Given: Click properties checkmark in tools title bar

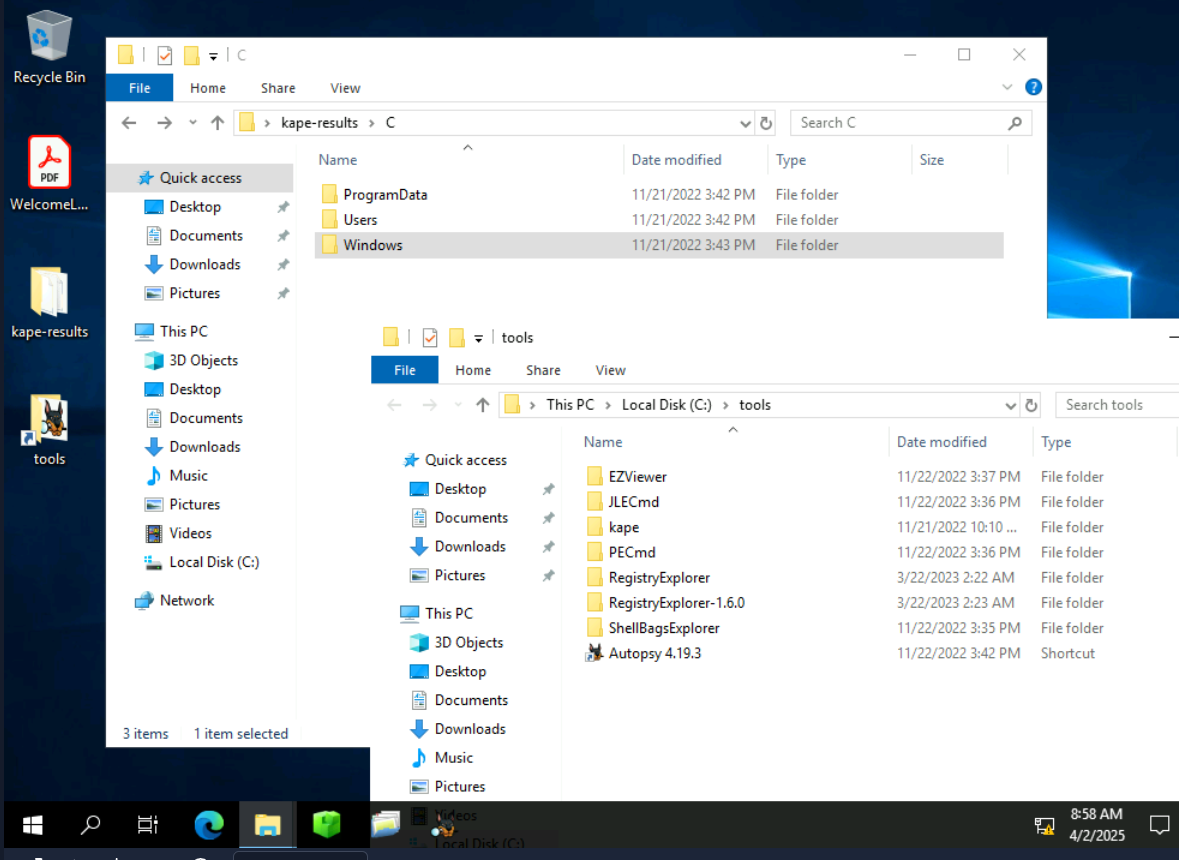Looking at the screenshot, I should (430, 338).
